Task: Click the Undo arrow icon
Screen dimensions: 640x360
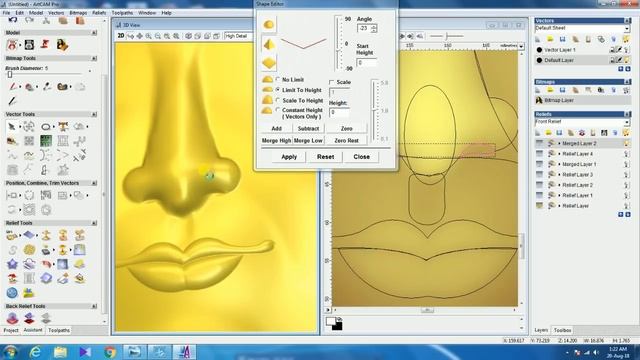Action: 13,20
